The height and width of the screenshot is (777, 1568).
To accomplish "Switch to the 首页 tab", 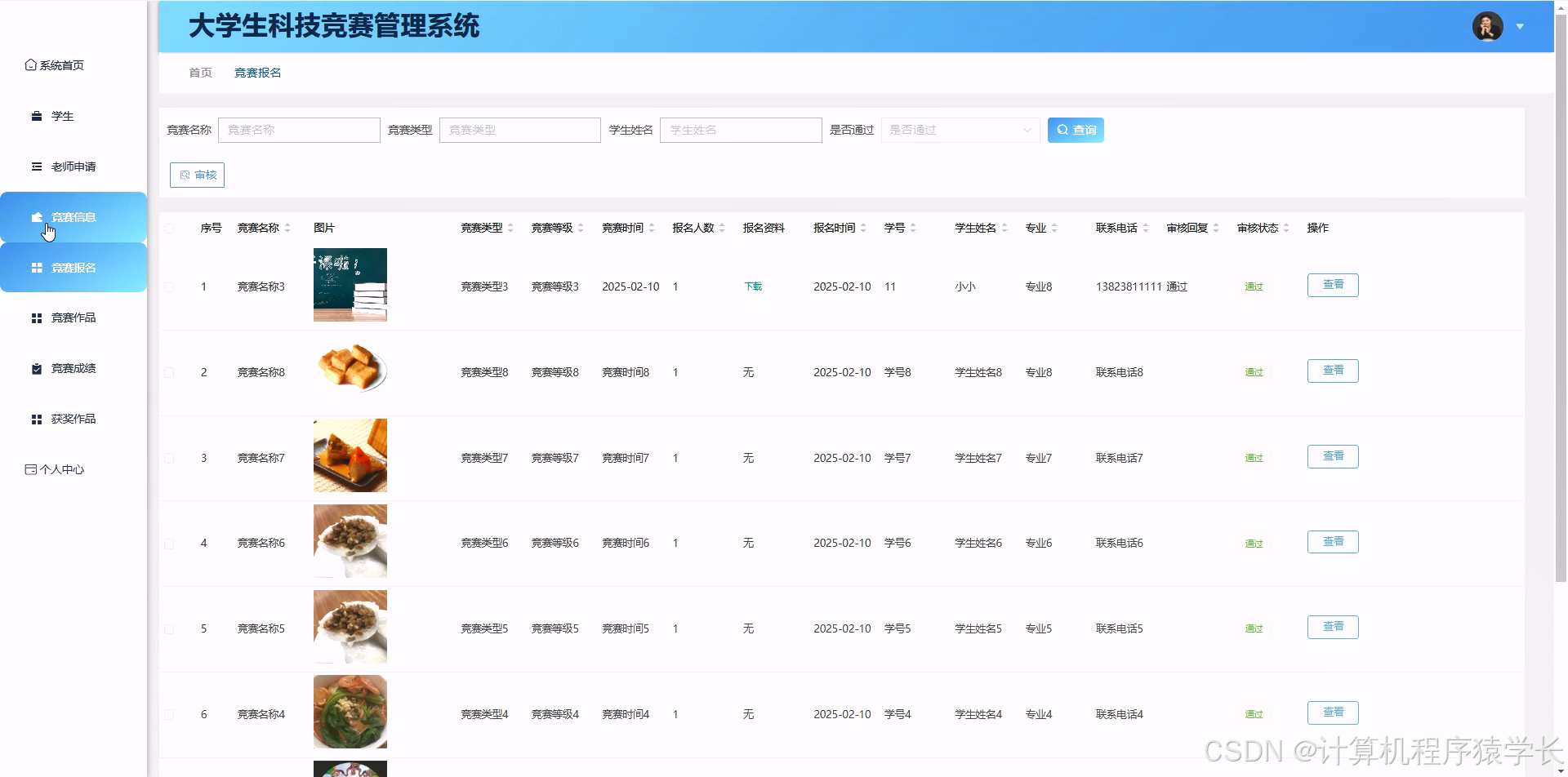I will [x=199, y=72].
